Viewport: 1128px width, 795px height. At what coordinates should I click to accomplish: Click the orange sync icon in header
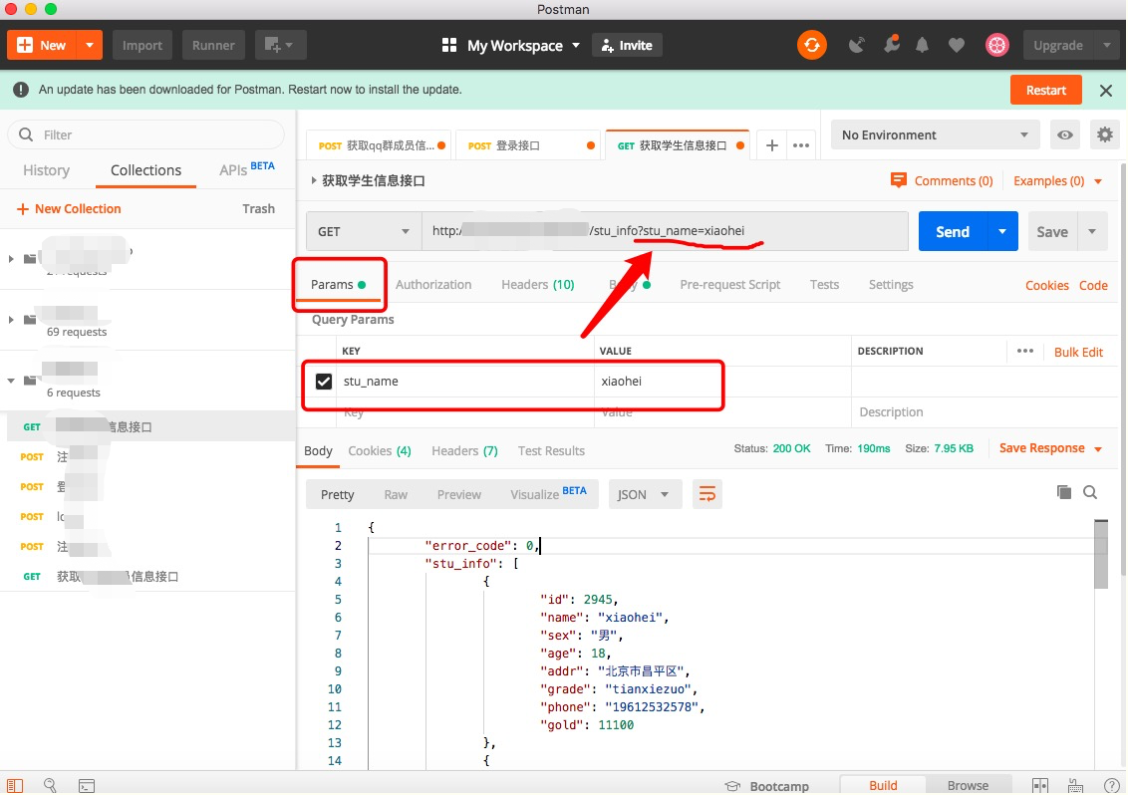click(811, 45)
